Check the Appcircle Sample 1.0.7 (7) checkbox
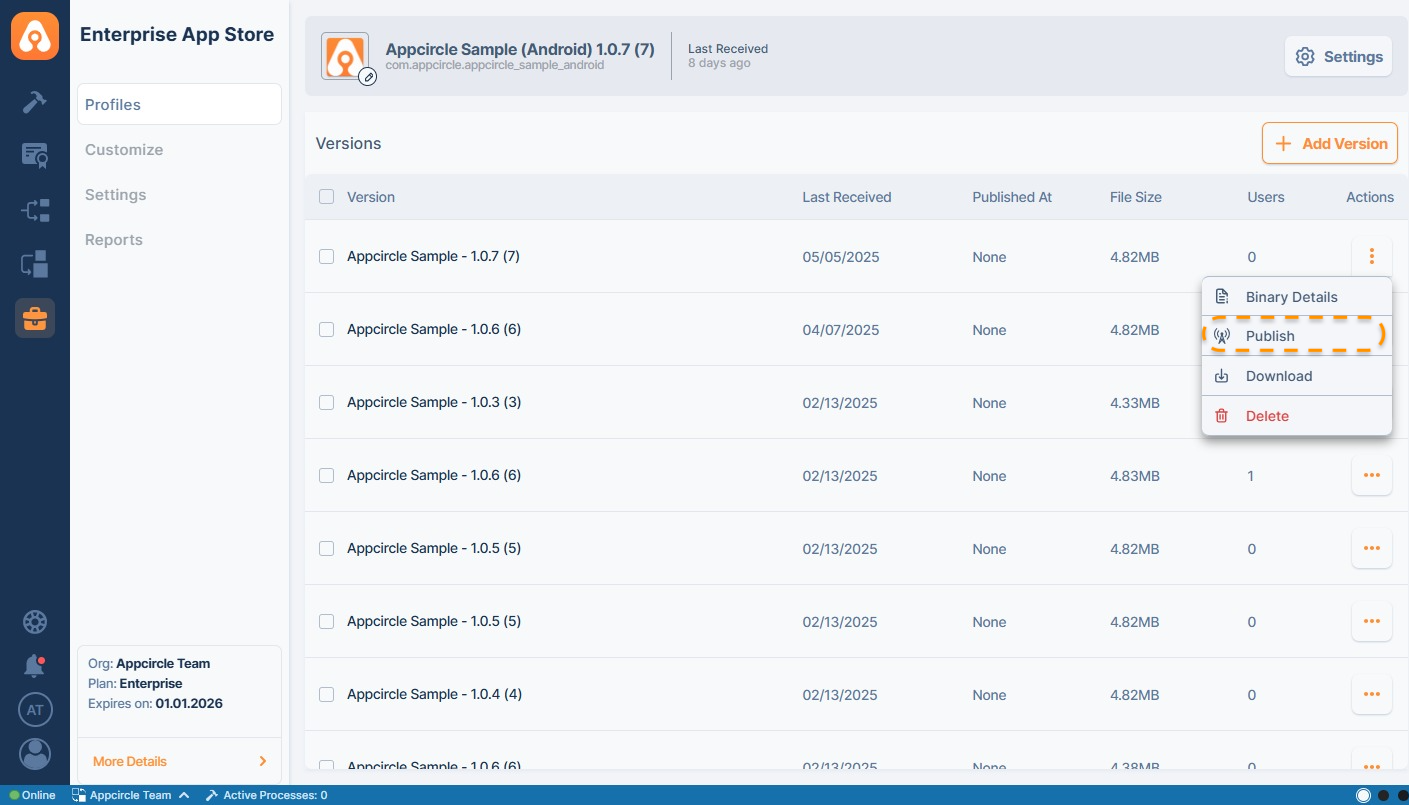This screenshot has width=1409, height=805. coord(326,257)
